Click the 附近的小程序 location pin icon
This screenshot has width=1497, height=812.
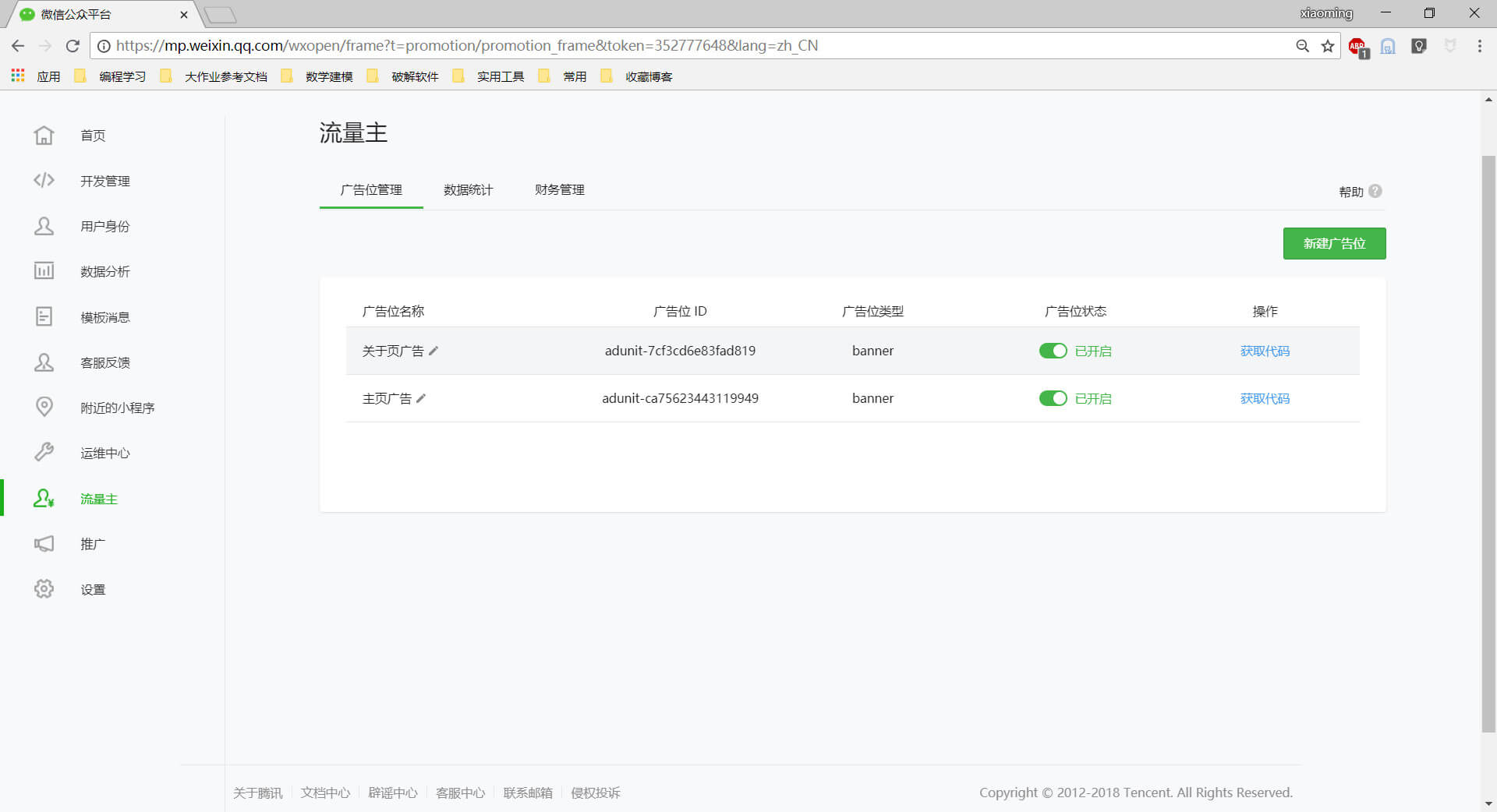(44, 407)
